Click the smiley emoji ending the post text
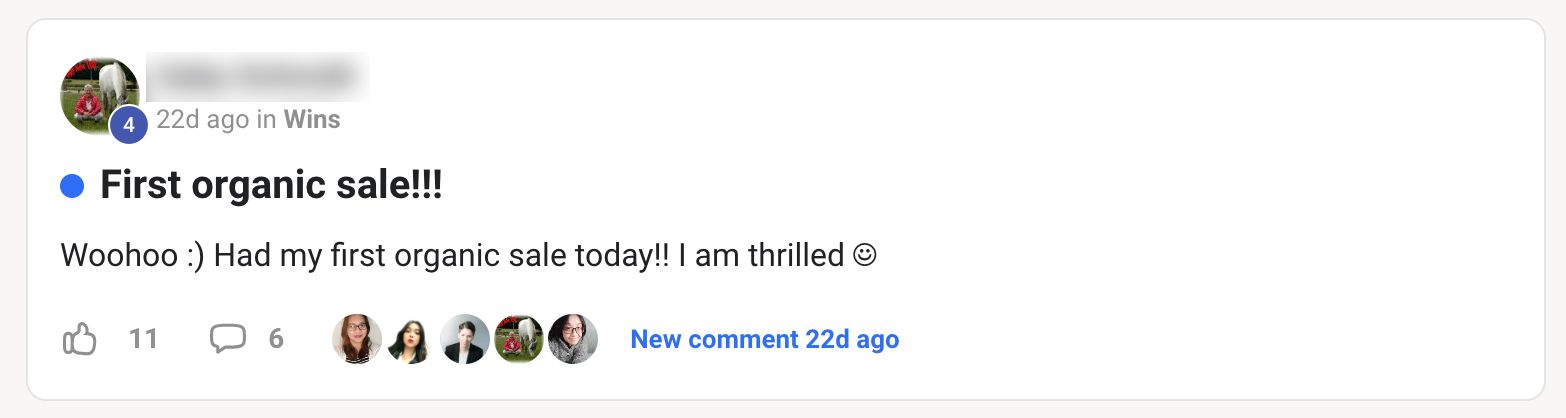 tap(865, 256)
